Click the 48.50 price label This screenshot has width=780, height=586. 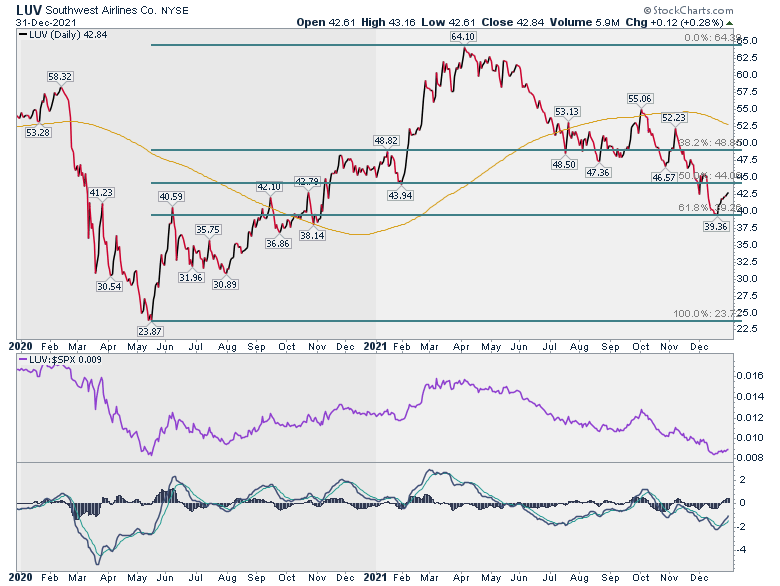coord(564,164)
